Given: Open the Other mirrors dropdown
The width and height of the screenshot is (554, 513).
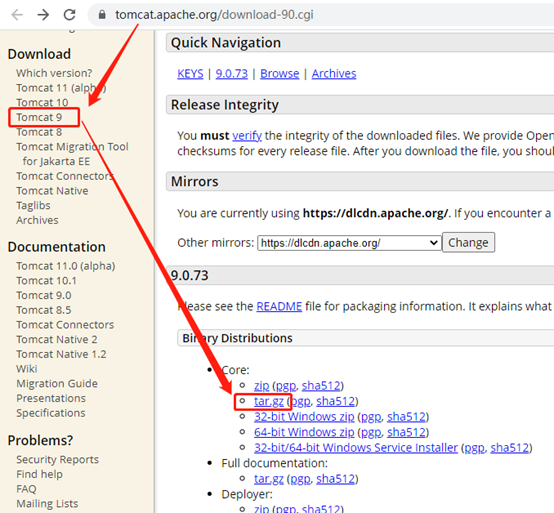Looking at the screenshot, I should [x=349, y=243].
